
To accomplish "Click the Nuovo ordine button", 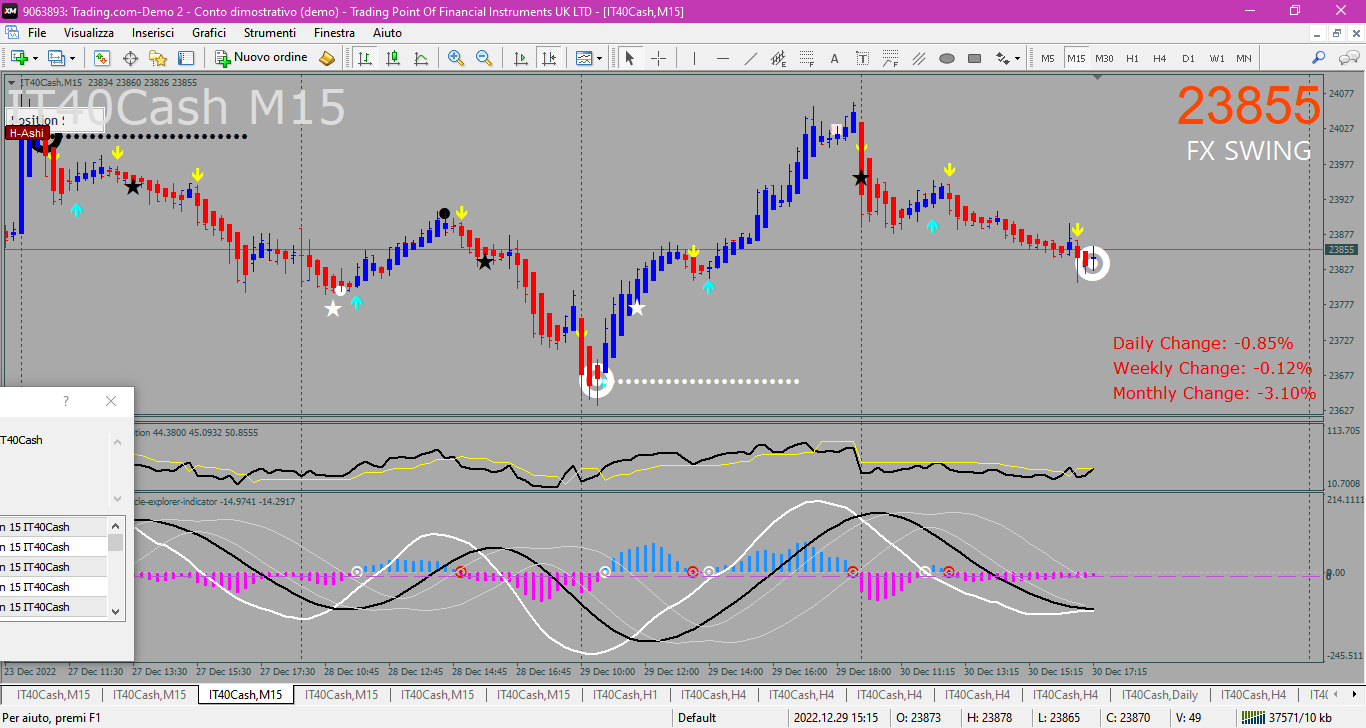I will pos(262,58).
